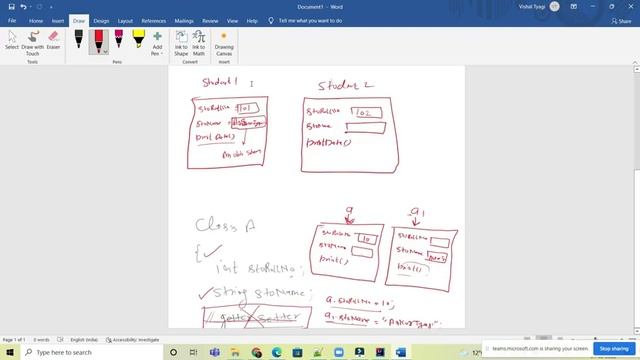
Task: Click the 0 words count
Action: (x=42, y=340)
